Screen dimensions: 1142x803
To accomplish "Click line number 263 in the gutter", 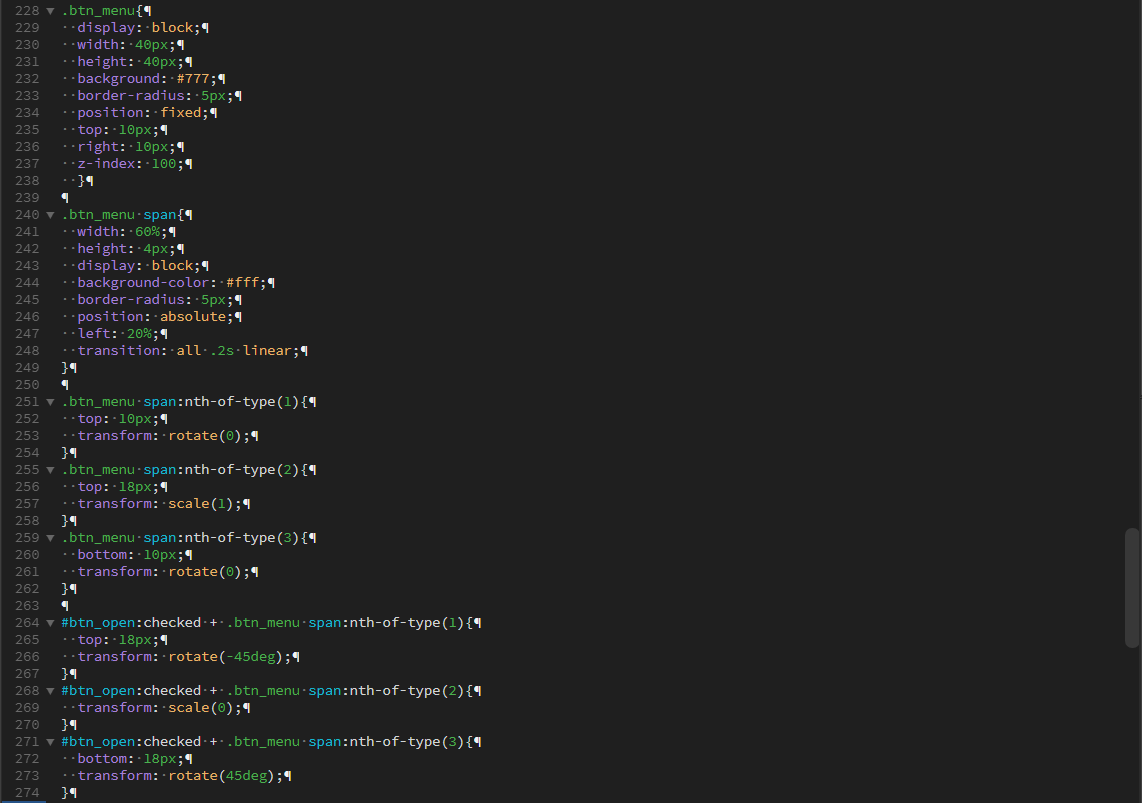I will [27, 606].
